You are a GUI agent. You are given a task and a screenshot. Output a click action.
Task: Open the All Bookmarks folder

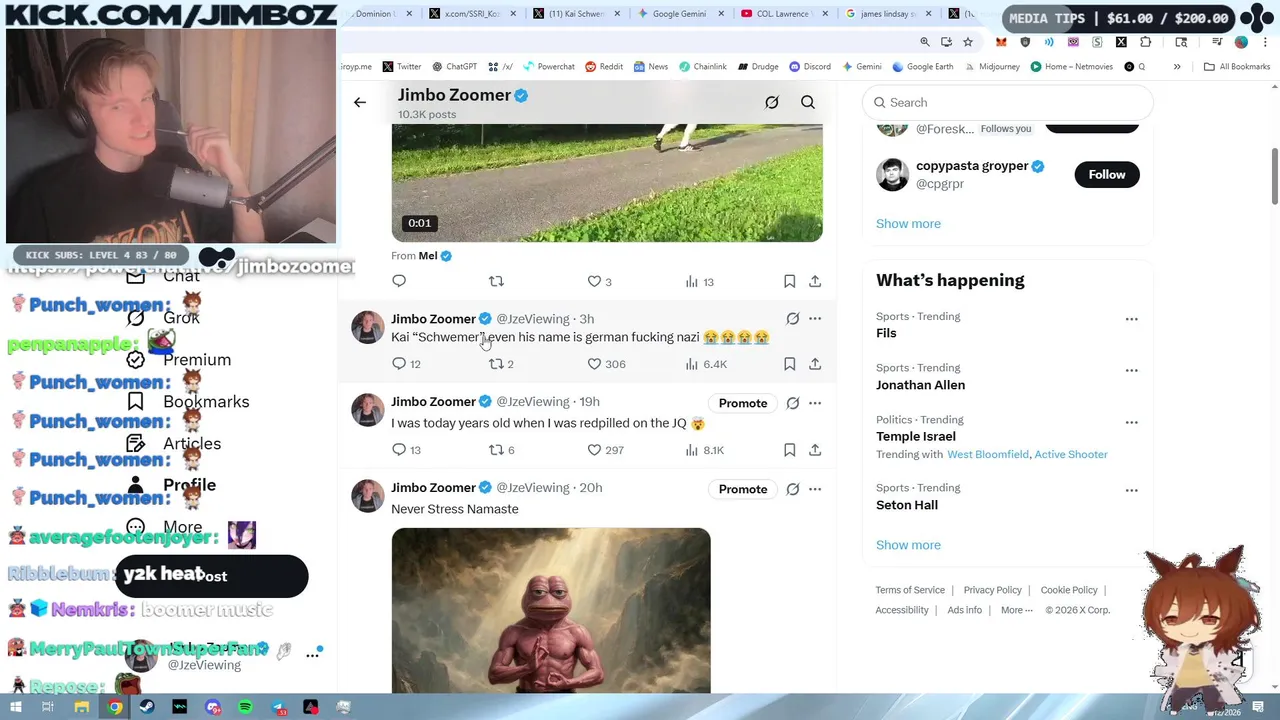[1237, 67]
